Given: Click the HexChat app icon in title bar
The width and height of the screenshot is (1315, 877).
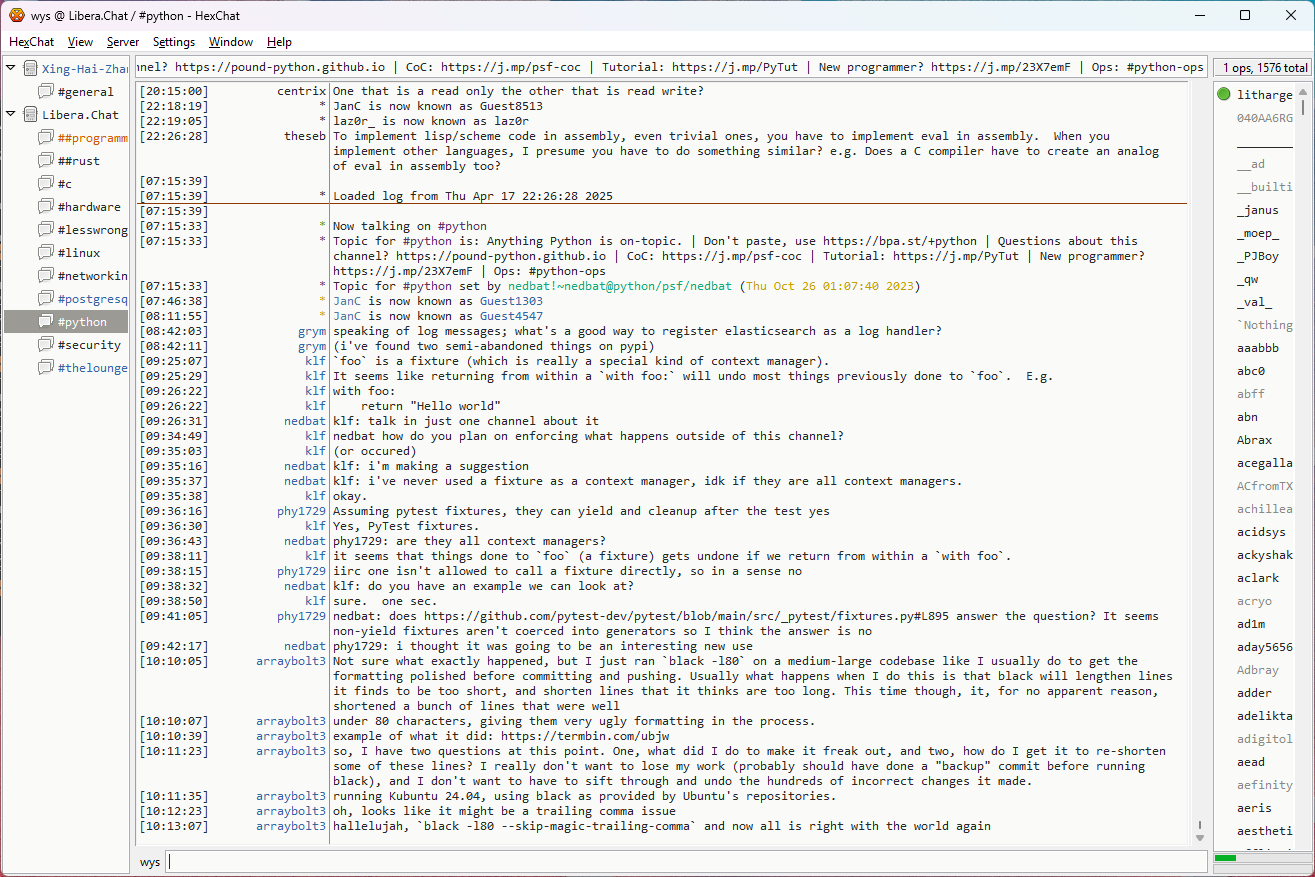Looking at the screenshot, I should point(17,16).
